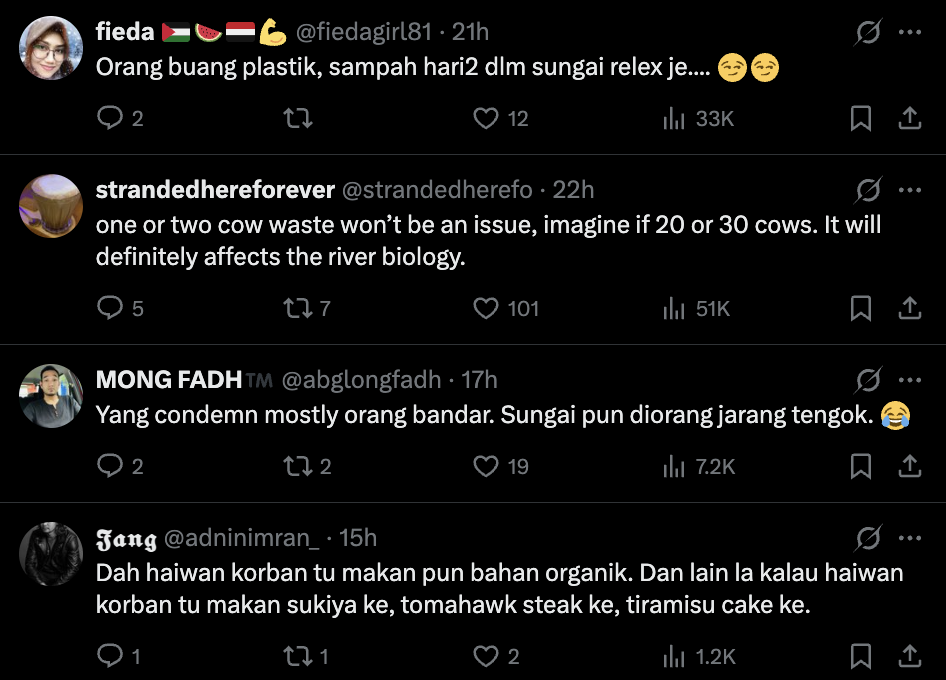Screen dimensions: 946x680
Task: Bookmark MONG FADH's tweet
Action: [x=860, y=466]
